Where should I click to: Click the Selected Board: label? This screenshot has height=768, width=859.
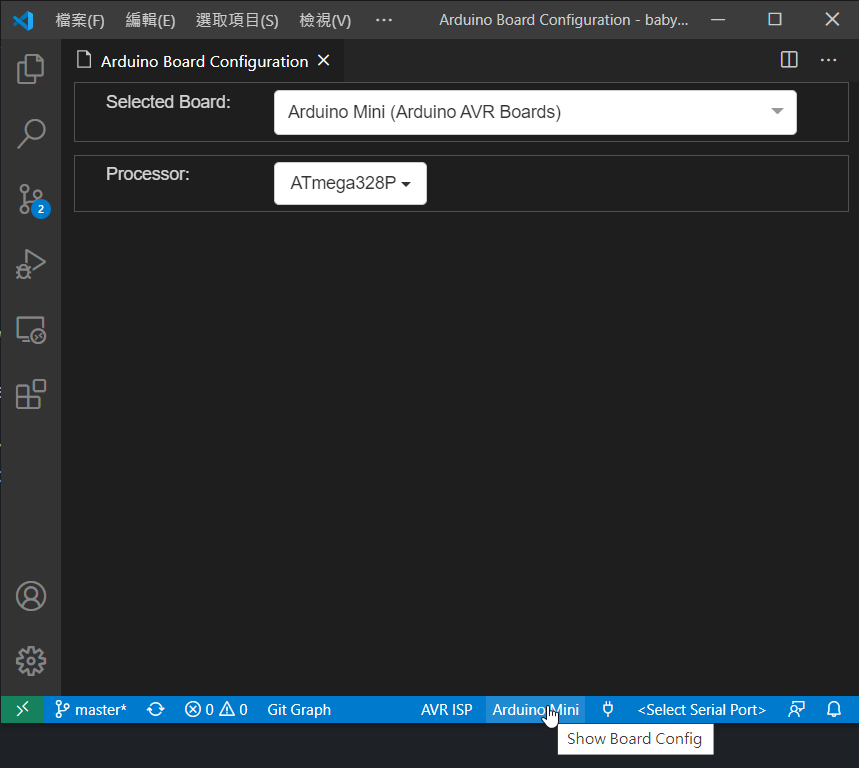[168, 102]
